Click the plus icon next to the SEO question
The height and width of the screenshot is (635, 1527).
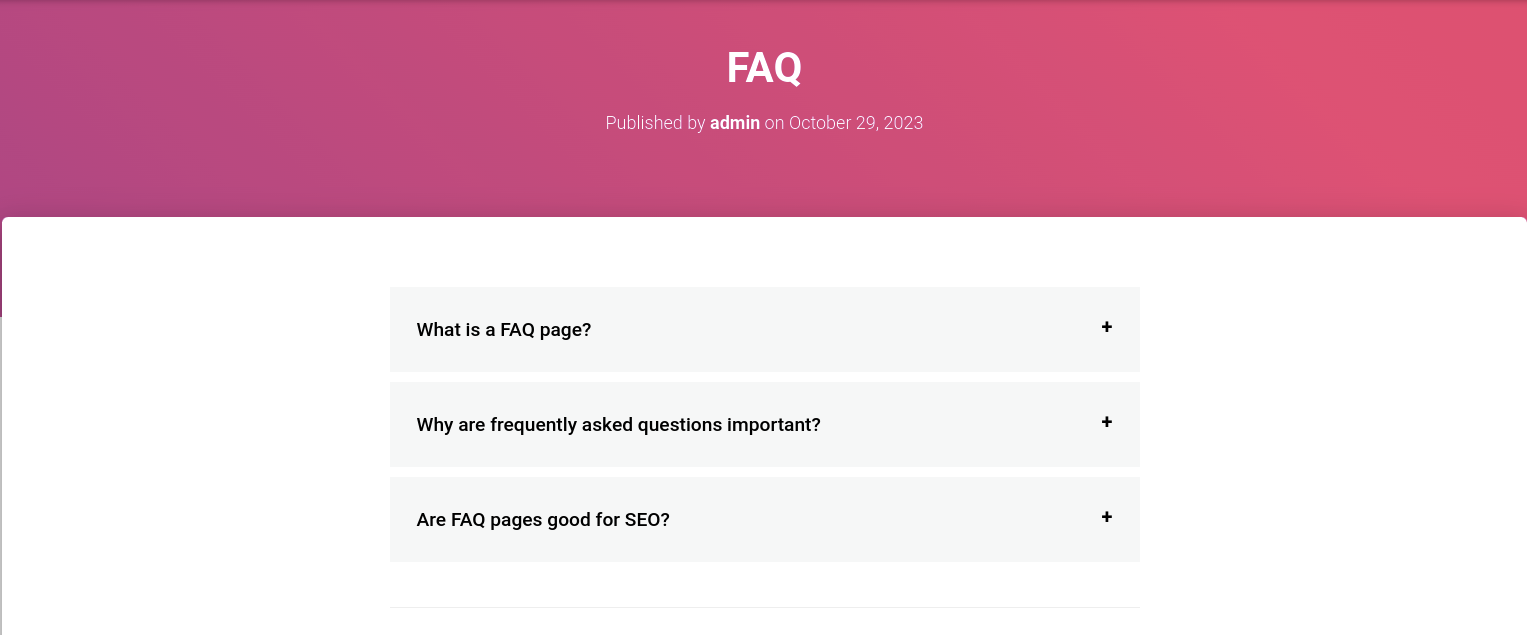pos(1106,517)
